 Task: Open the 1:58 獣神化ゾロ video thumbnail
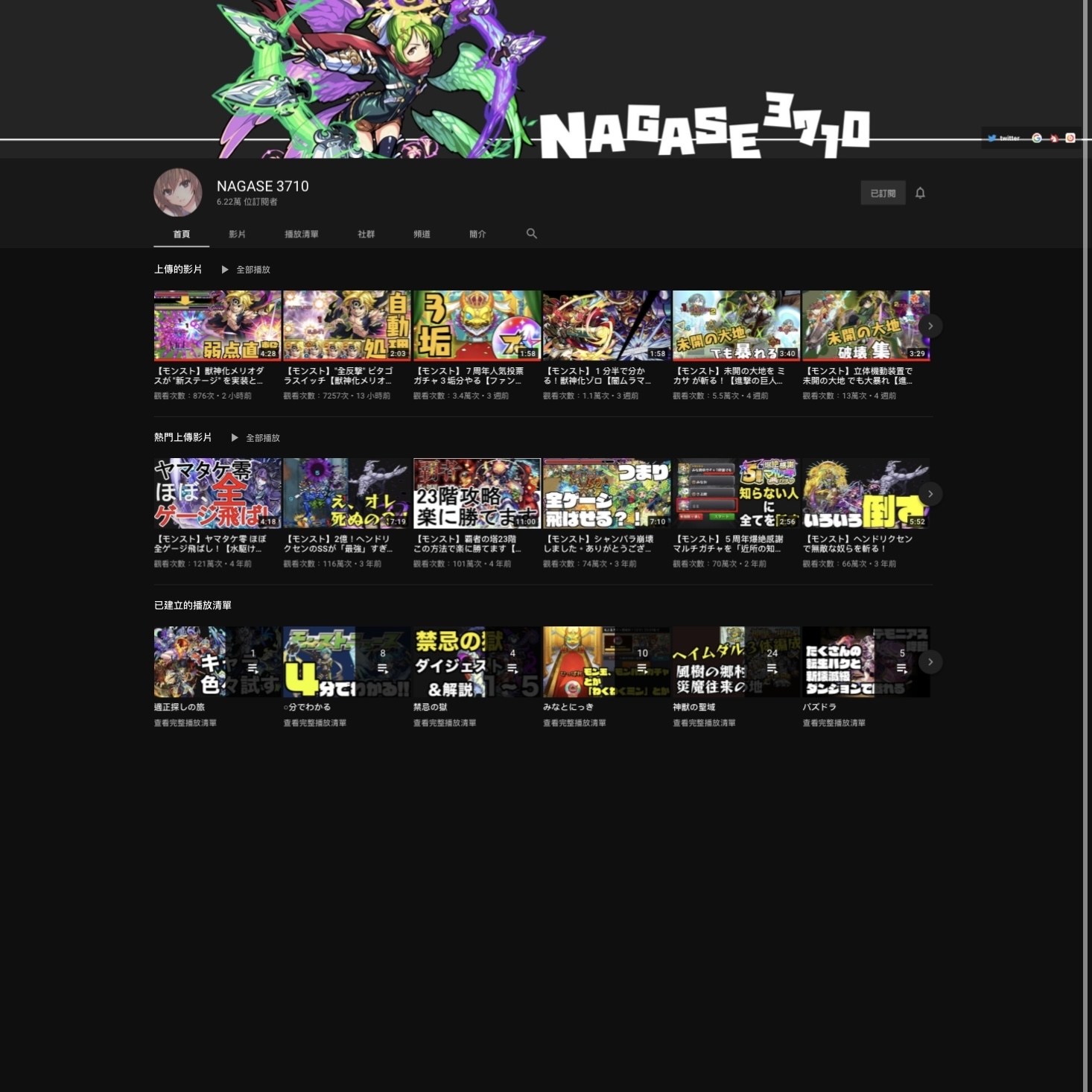tap(606, 326)
